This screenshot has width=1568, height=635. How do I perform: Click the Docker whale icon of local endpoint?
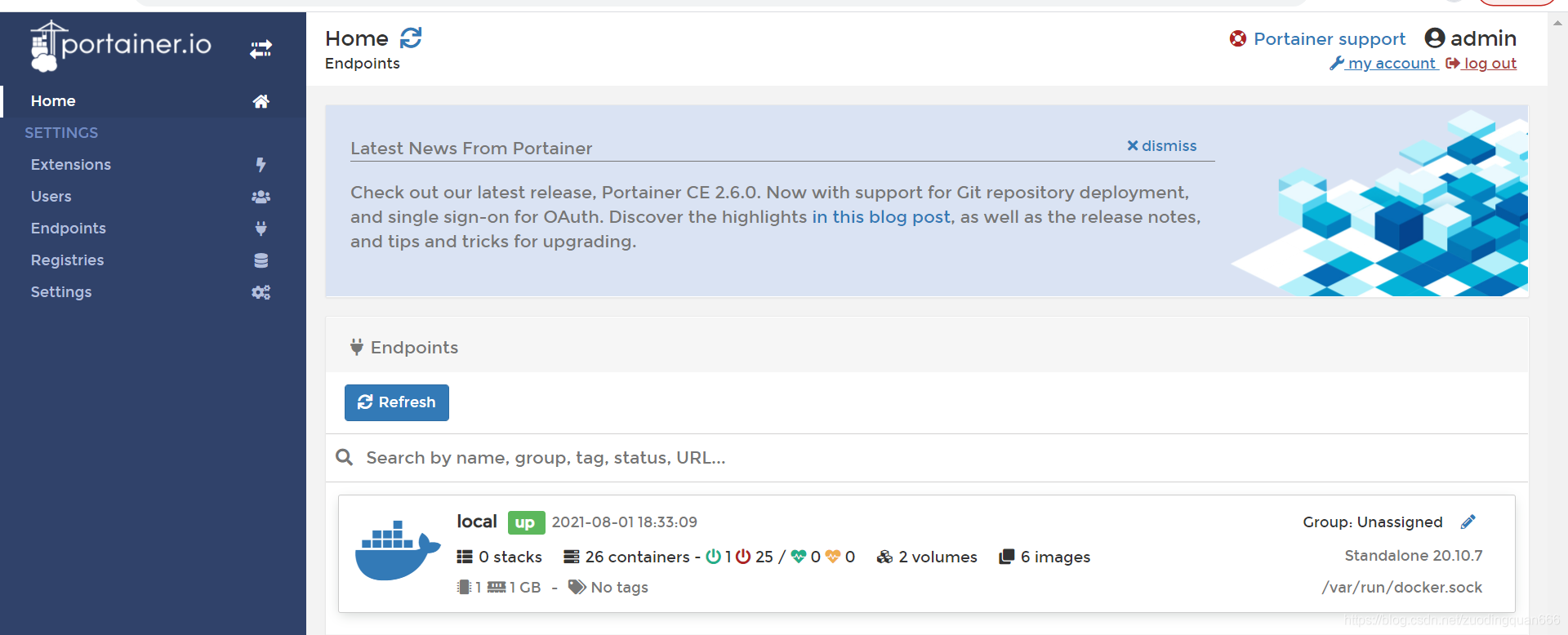[397, 551]
